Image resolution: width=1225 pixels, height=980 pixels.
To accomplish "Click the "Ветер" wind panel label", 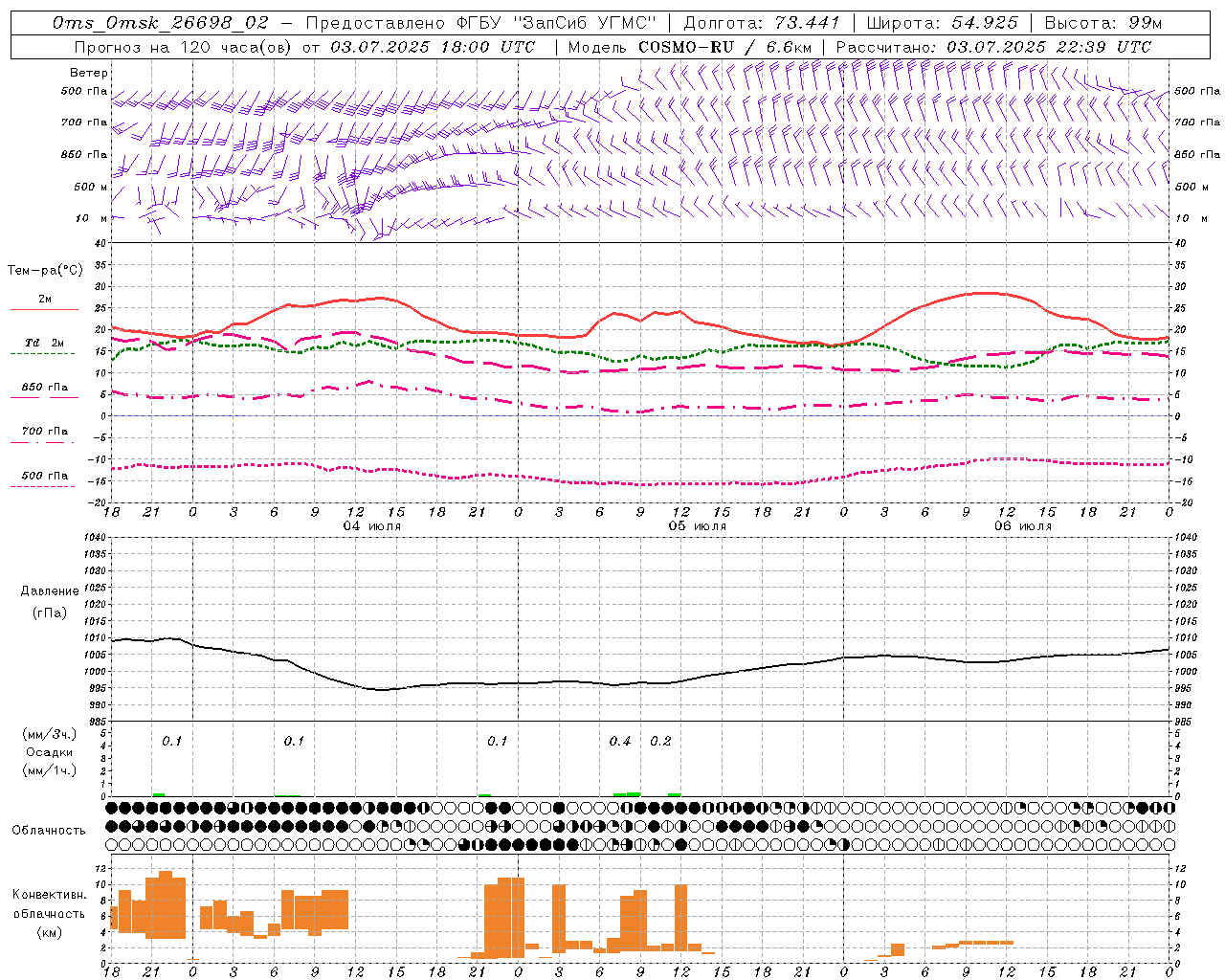I will click(89, 73).
